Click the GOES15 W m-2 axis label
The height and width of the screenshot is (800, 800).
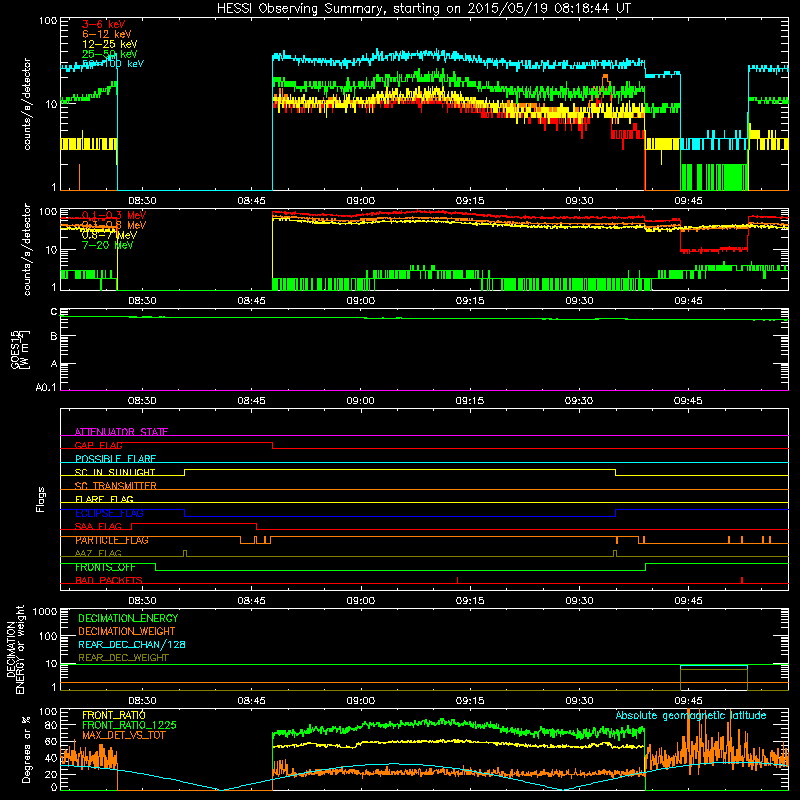point(20,349)
